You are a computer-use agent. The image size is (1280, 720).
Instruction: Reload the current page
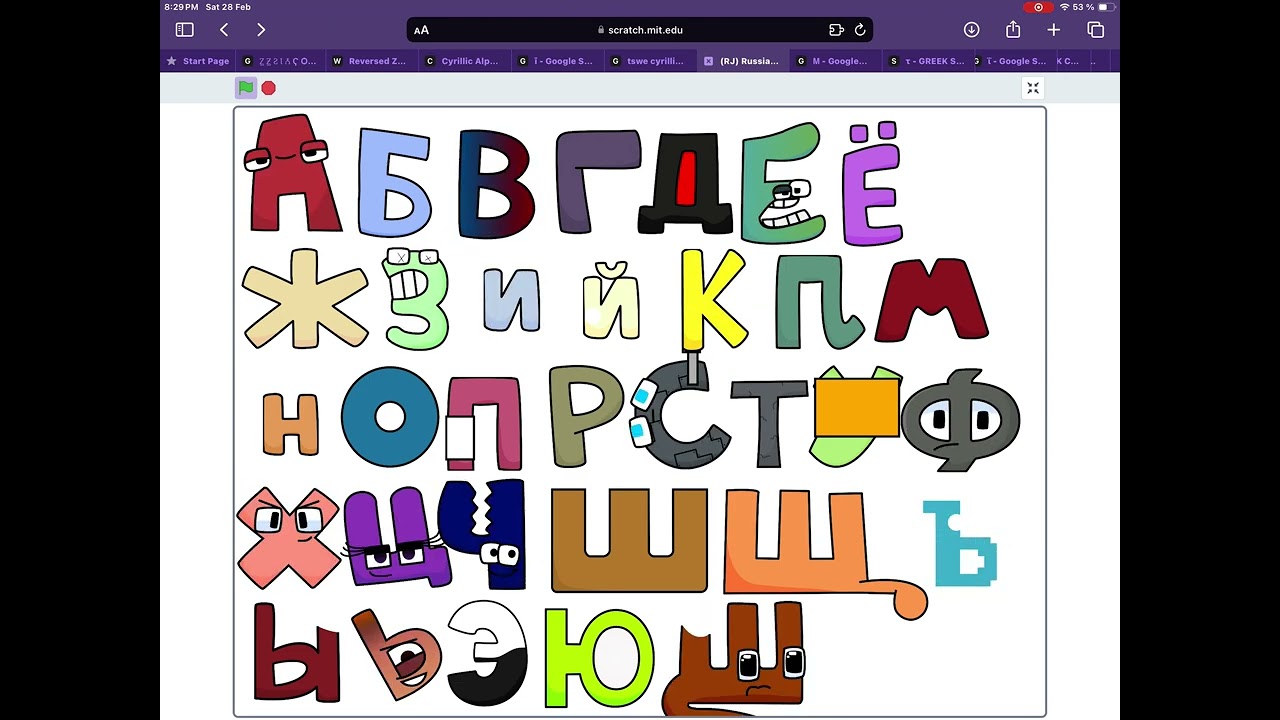click(x=860, y=30)
